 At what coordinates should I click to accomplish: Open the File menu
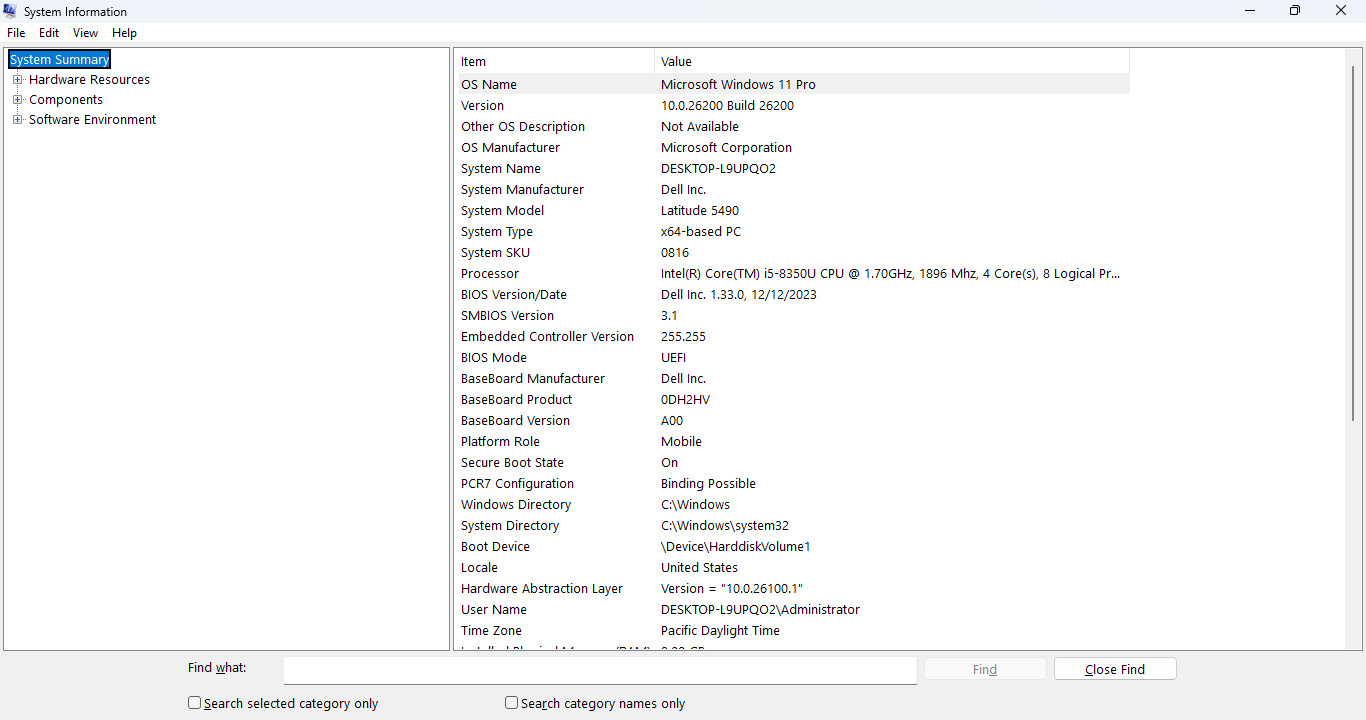click(16, 33)
